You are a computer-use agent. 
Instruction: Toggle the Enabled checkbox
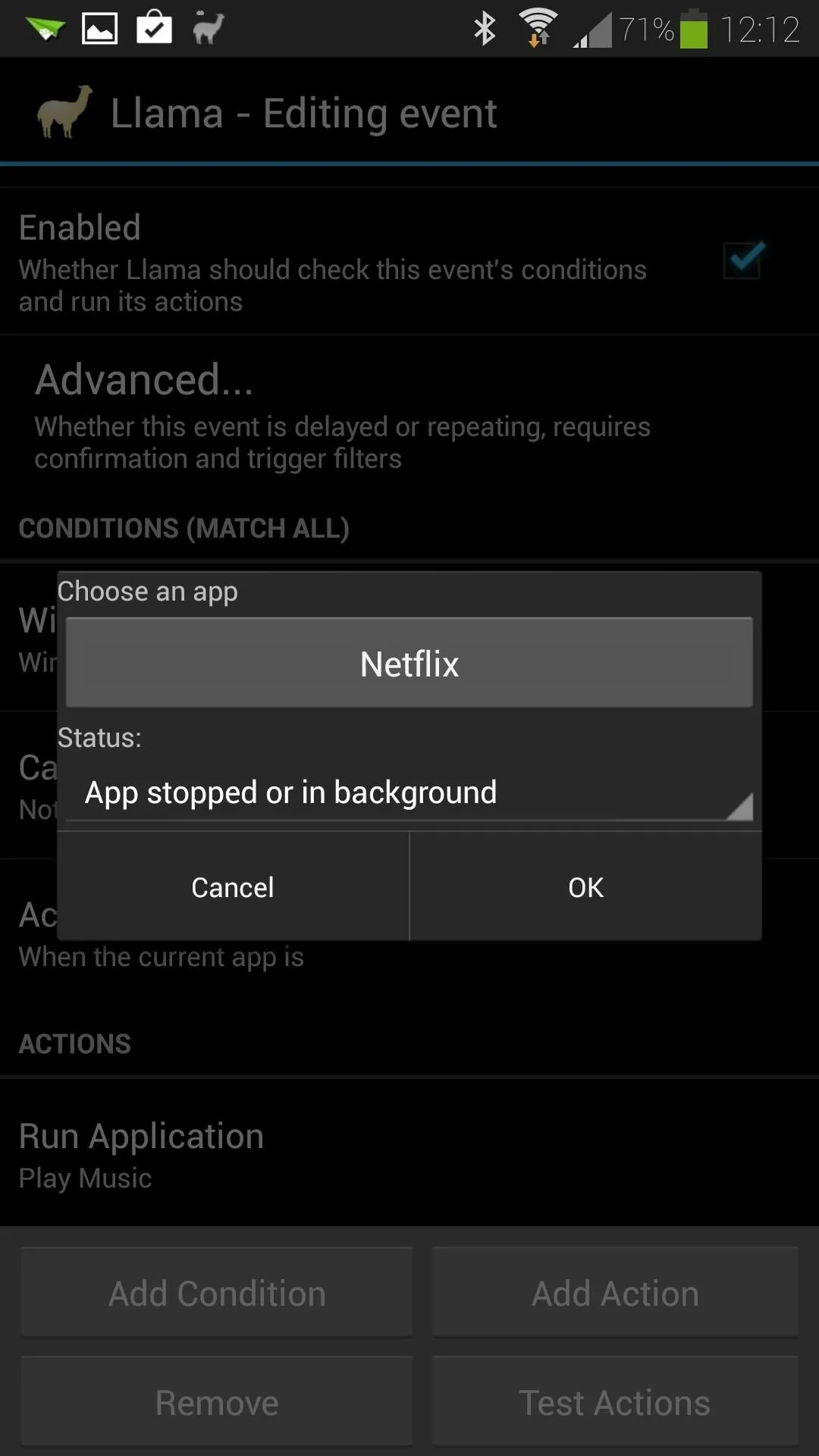pyautogui.click(x=743, y=259)
